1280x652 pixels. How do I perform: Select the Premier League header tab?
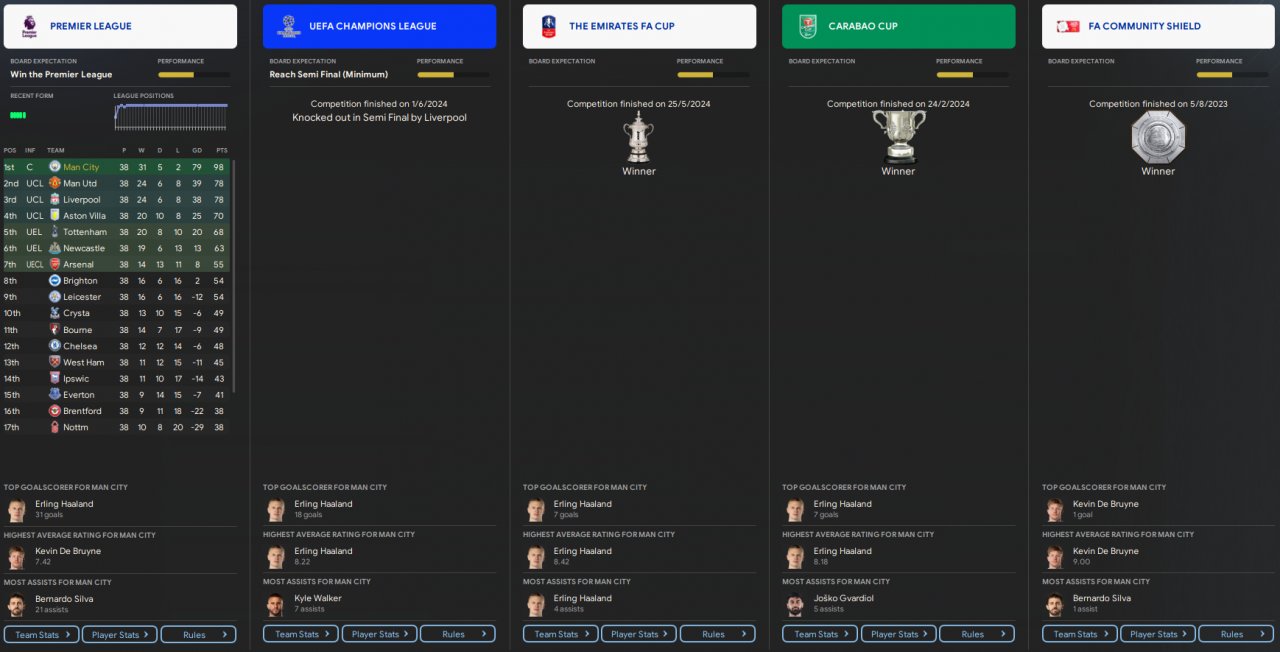121,26
